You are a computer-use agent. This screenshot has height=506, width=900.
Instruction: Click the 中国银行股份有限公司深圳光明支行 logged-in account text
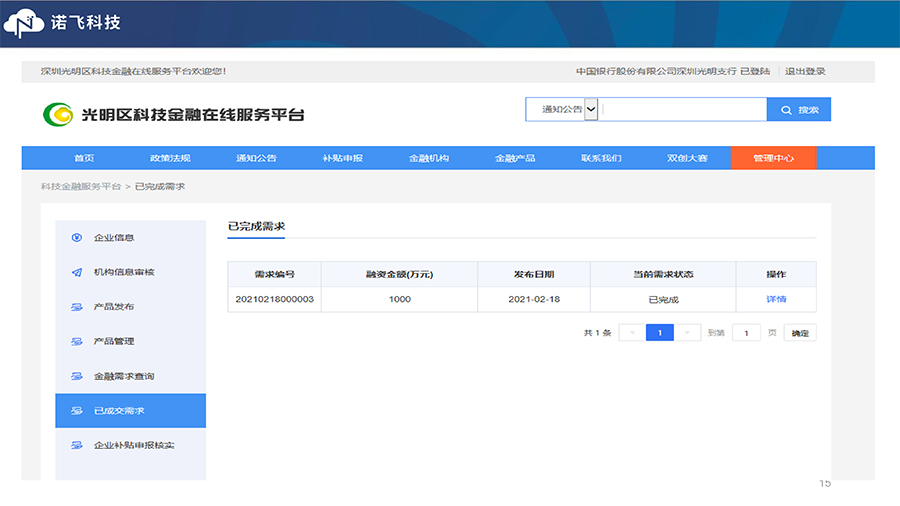click(656, 71)
